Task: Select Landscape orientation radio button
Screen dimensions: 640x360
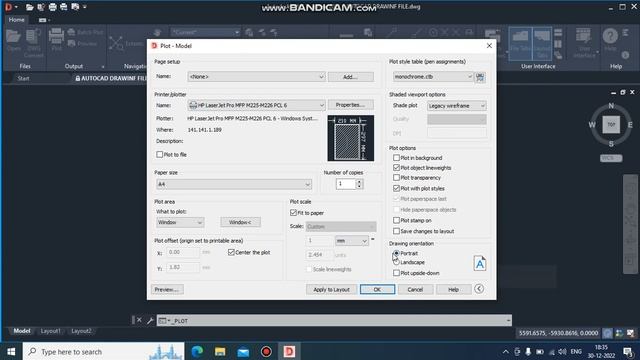Action: click(x=396, y=262)
